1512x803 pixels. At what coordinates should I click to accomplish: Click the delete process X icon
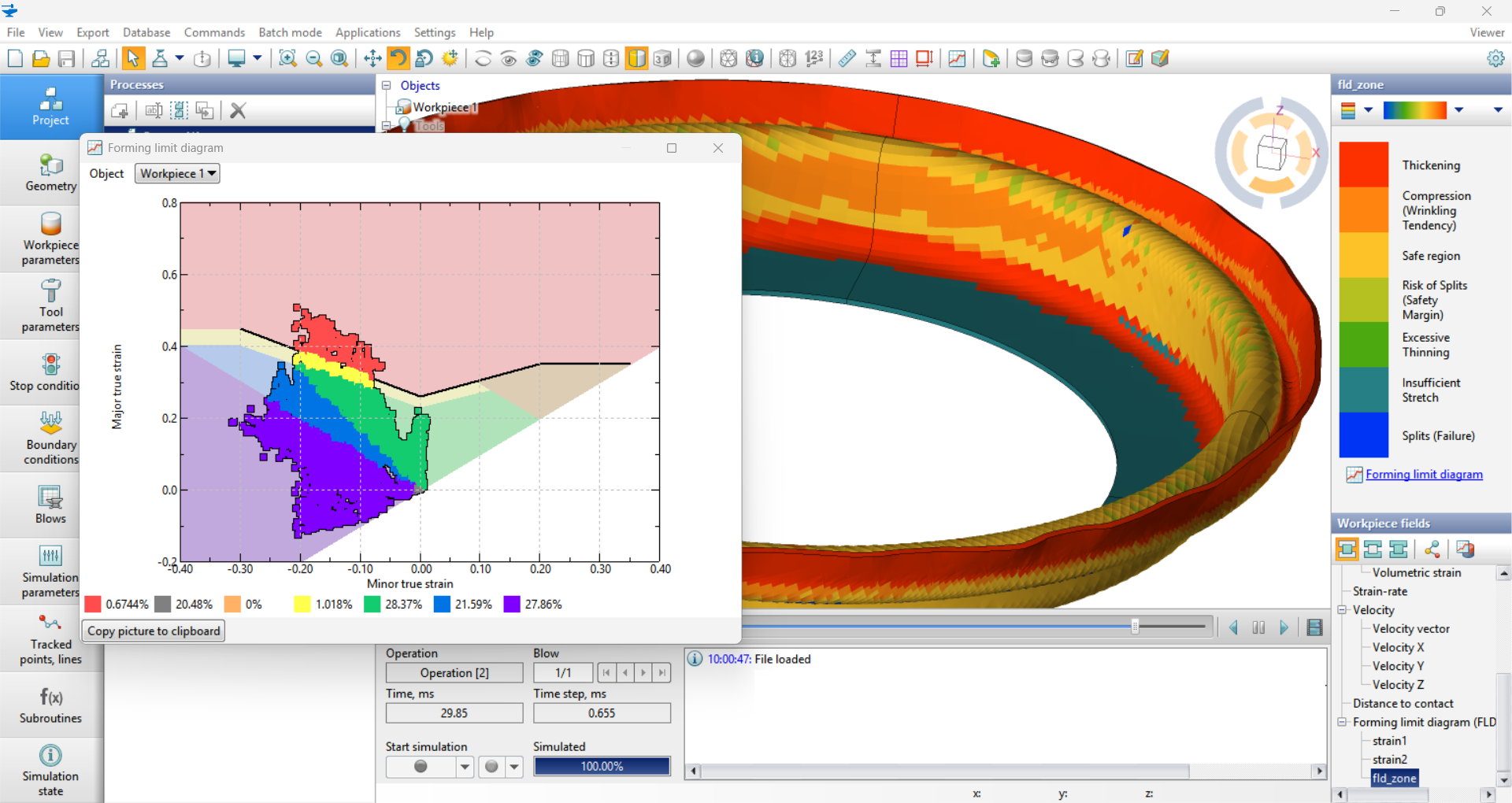(x=238, y=111)
